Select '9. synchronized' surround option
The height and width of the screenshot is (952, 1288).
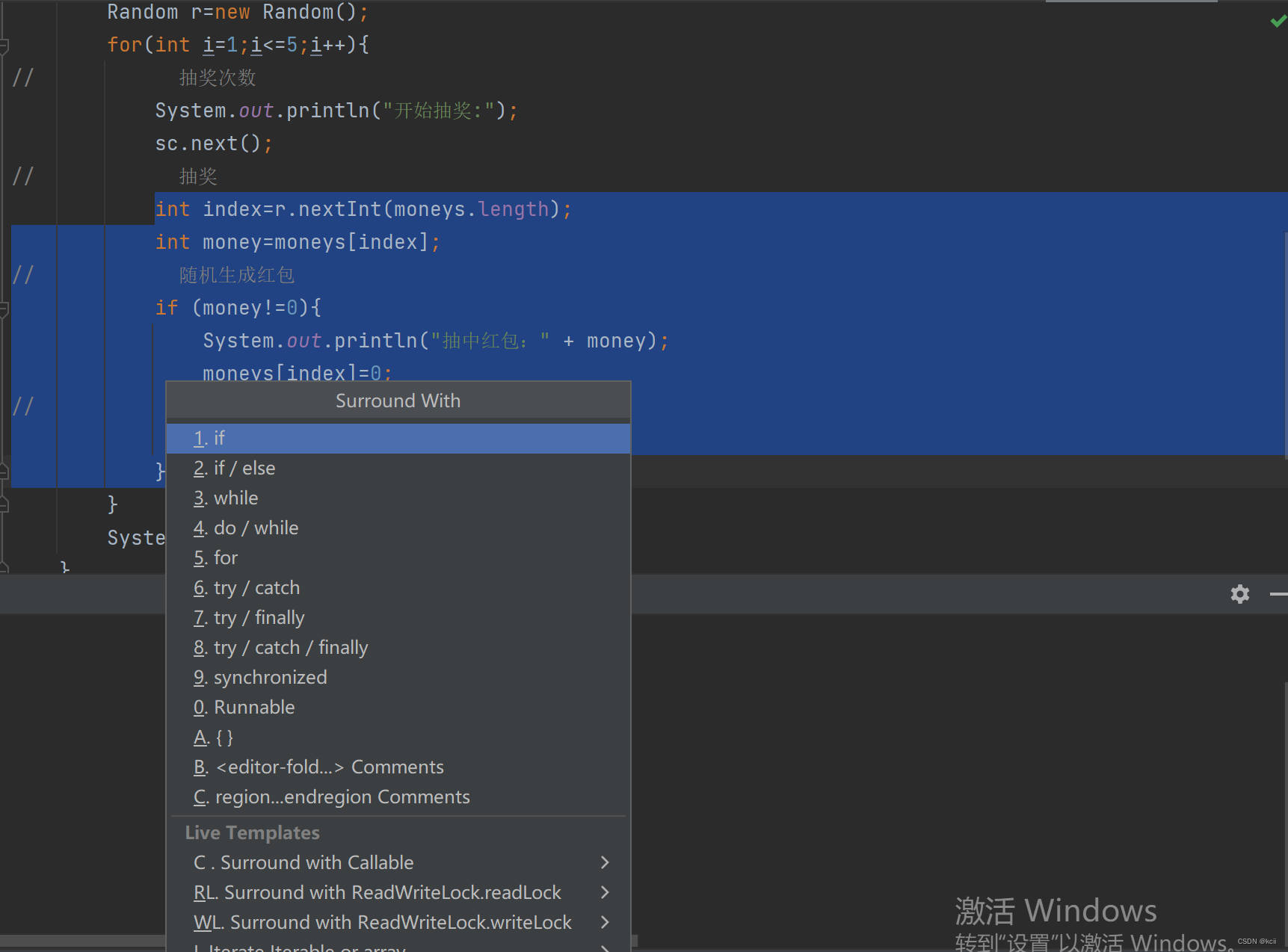coord(398,677)
